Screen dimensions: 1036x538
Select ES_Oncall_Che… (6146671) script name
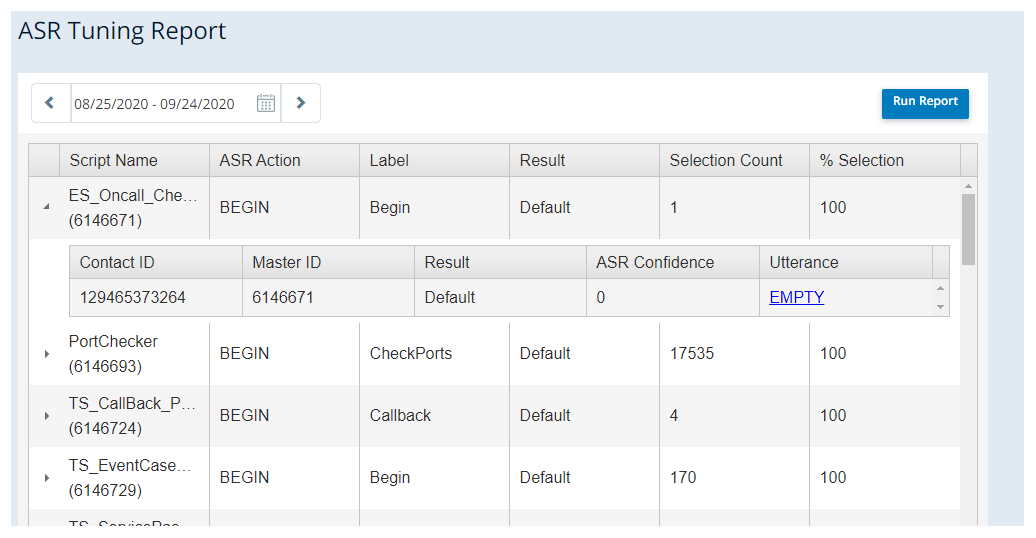tap(134, 208)
